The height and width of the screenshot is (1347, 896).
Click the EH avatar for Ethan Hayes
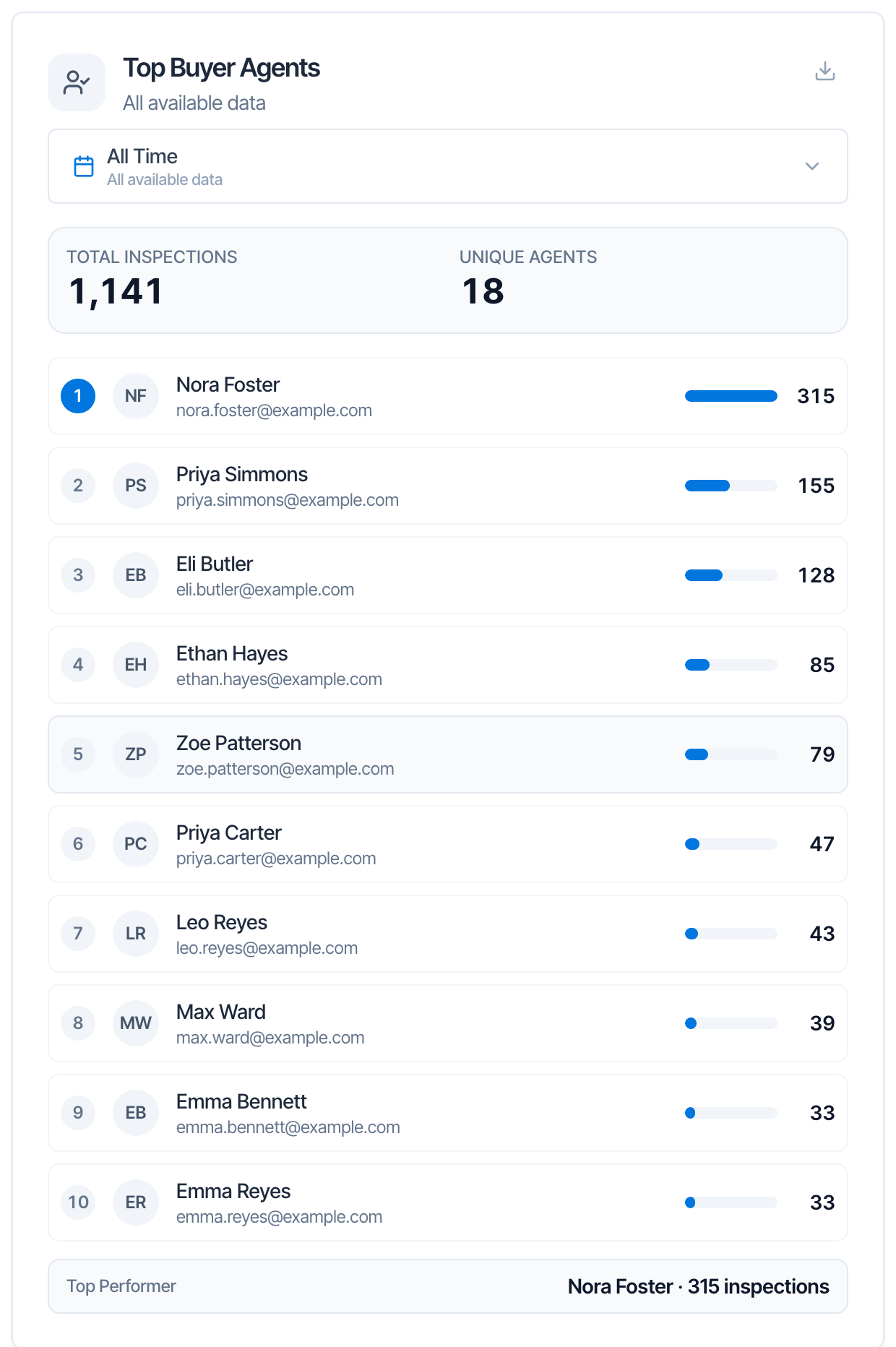point(136,665)
